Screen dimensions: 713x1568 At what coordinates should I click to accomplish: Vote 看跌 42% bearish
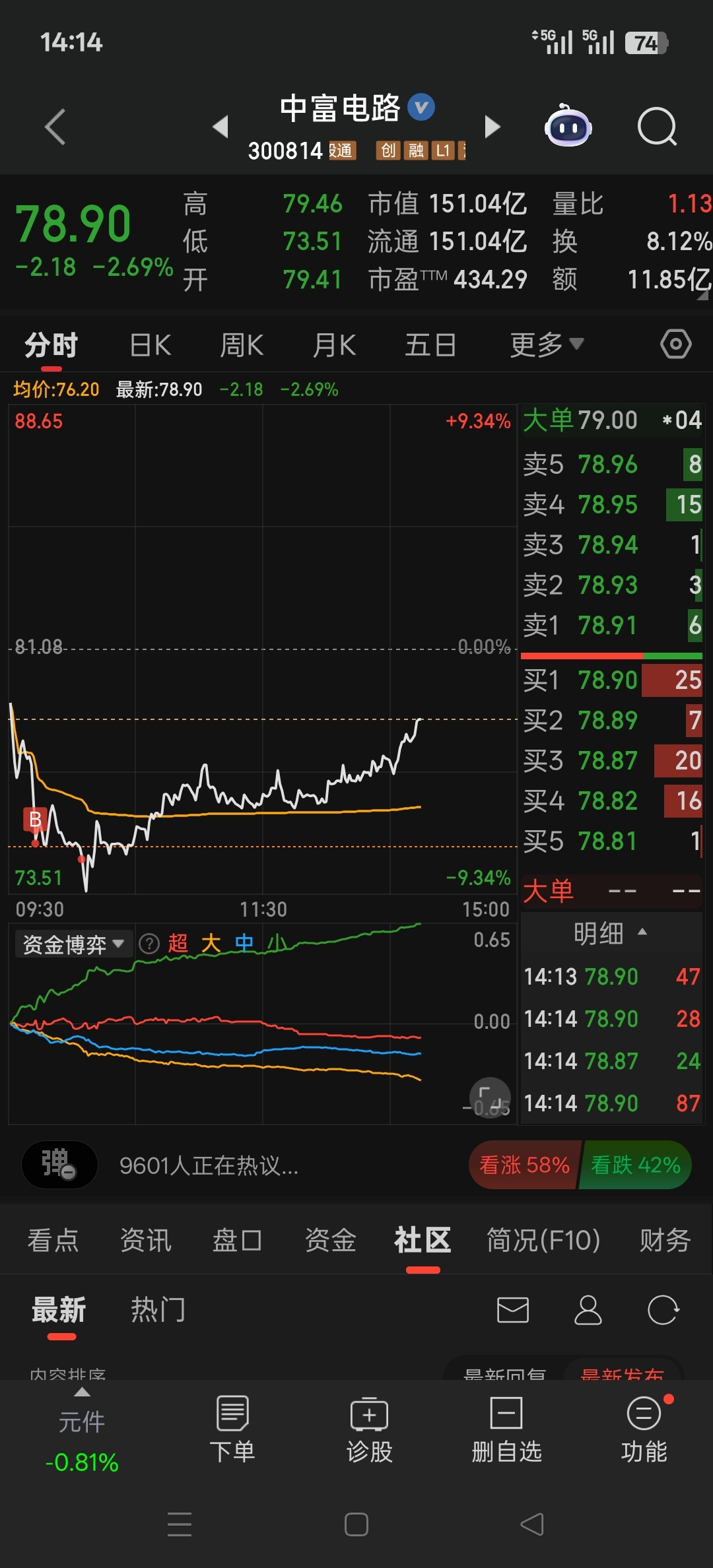pos(636,1165)
